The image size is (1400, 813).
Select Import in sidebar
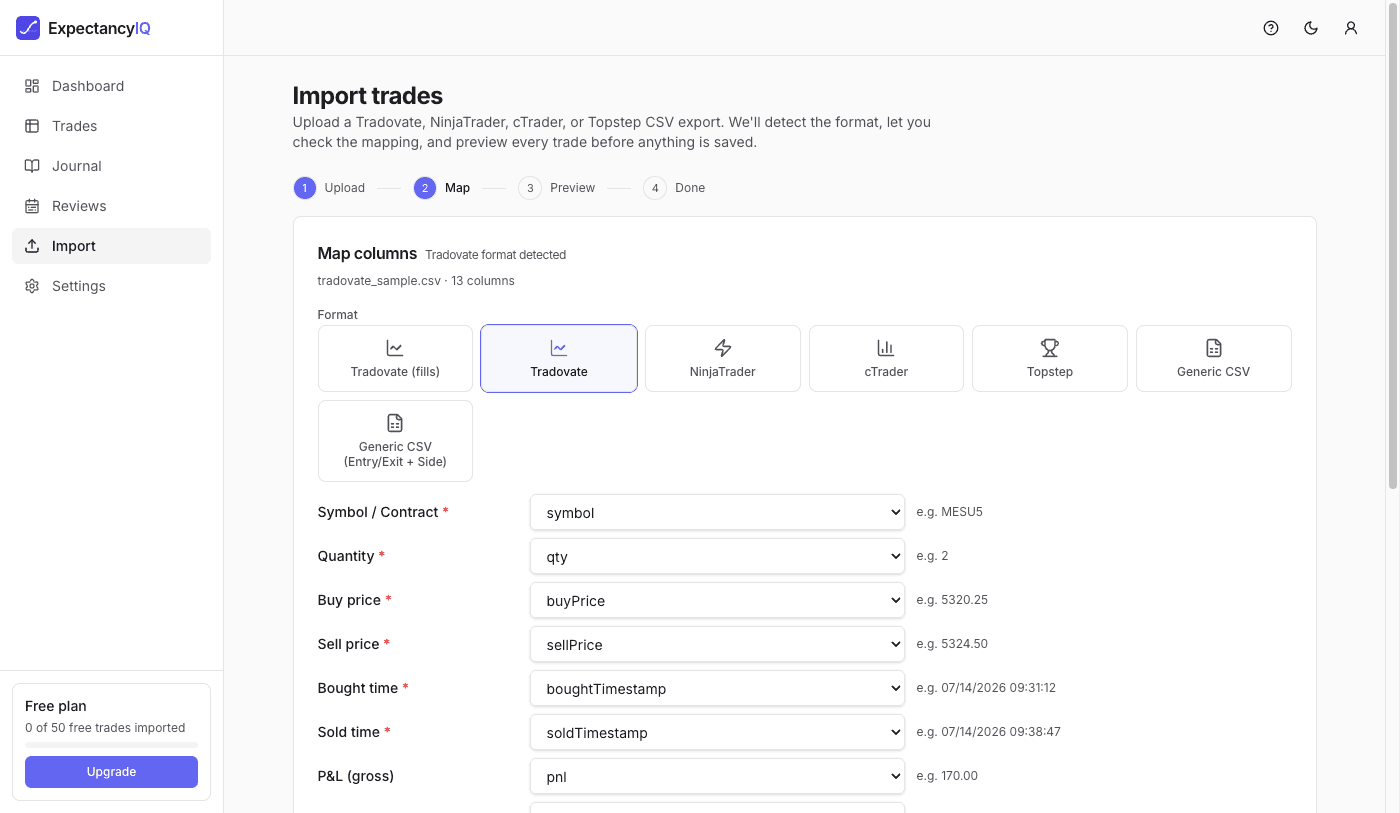(111, 246)
